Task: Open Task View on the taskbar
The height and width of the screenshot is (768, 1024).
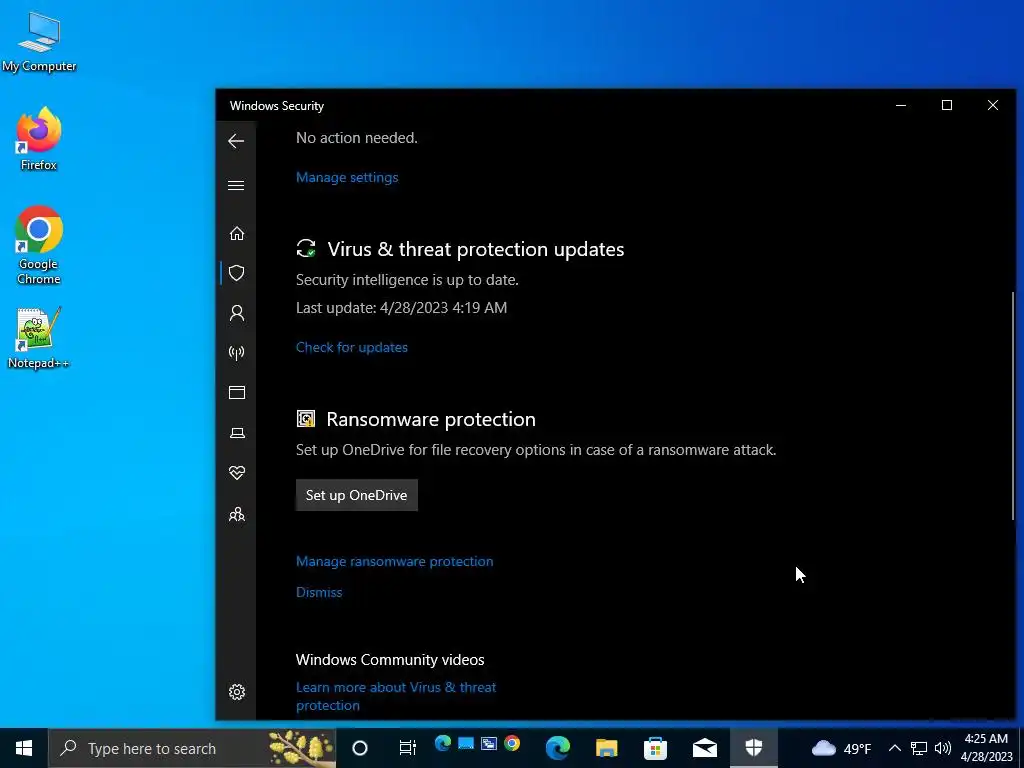Action: tap(408, 748)
